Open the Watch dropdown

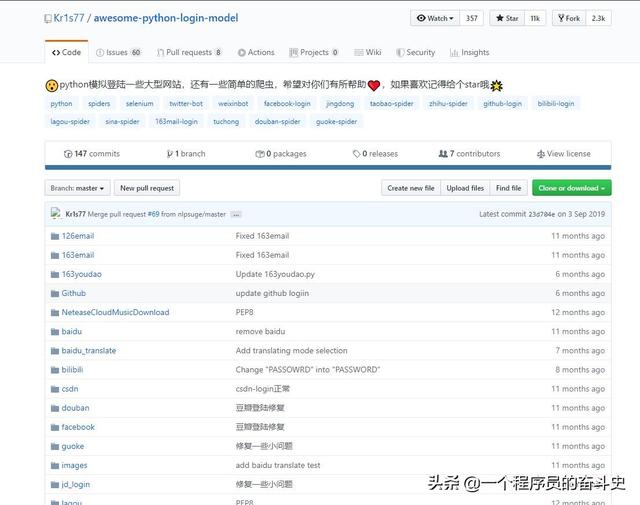(435, 18)
